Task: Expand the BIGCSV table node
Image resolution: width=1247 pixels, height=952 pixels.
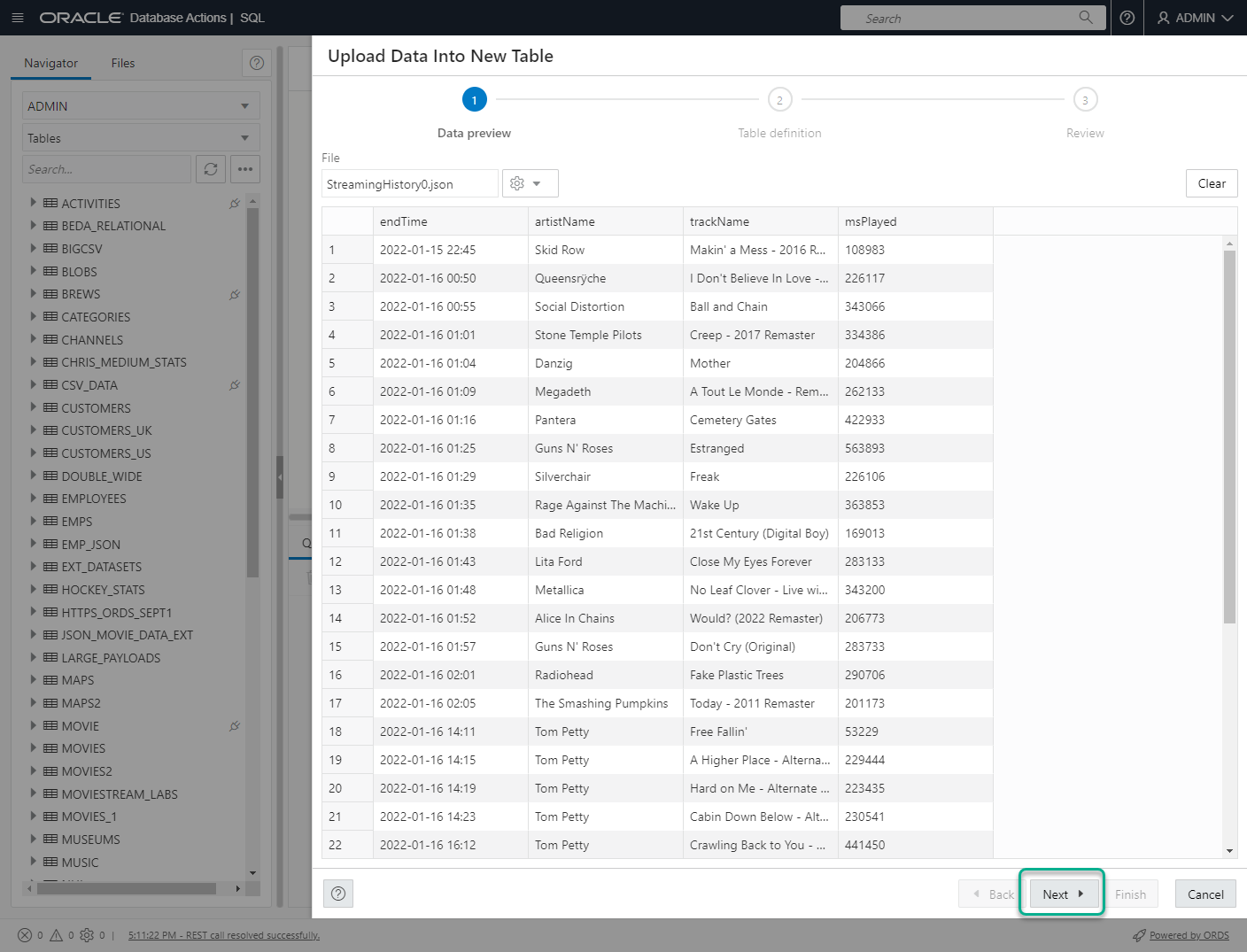Action: [x=33, y=248]
